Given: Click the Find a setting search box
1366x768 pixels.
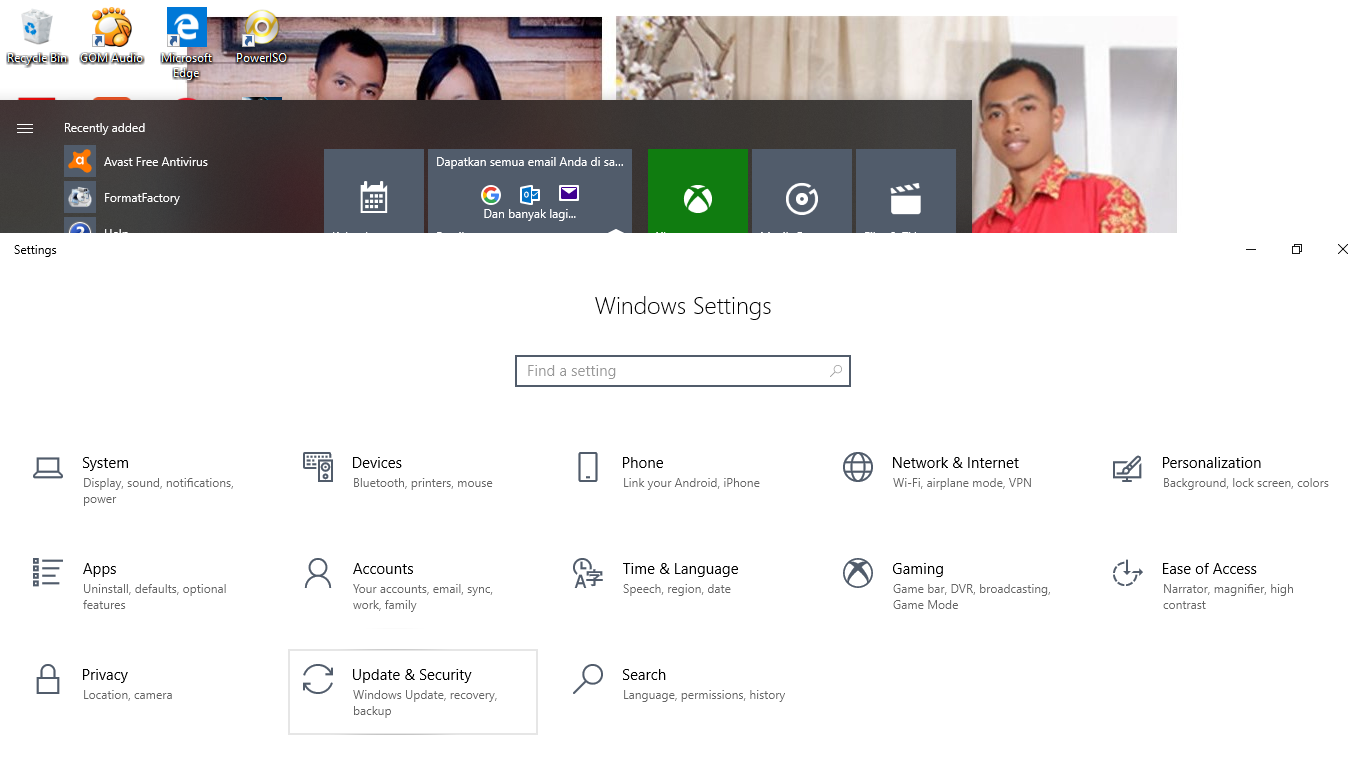Looking at the screenshot, I should point(683,371).
